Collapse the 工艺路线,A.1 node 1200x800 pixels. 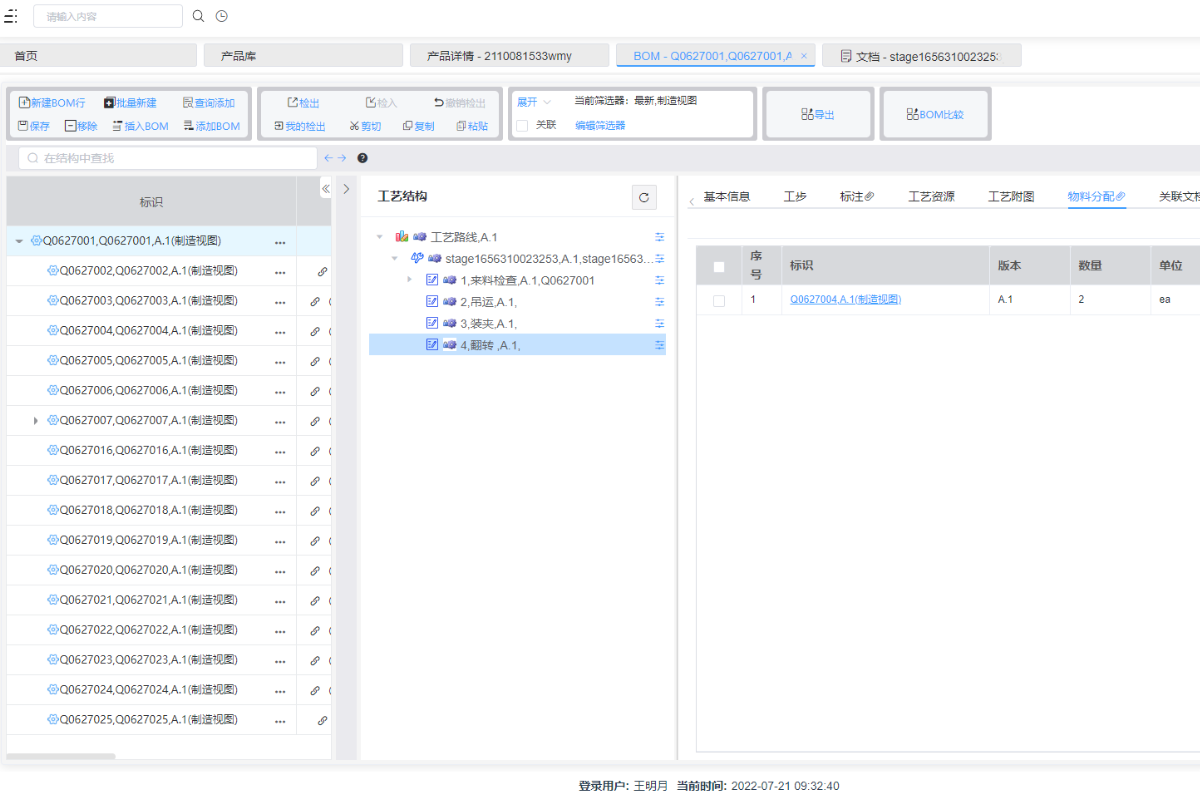pyautogui.click(x=380, y=237)
